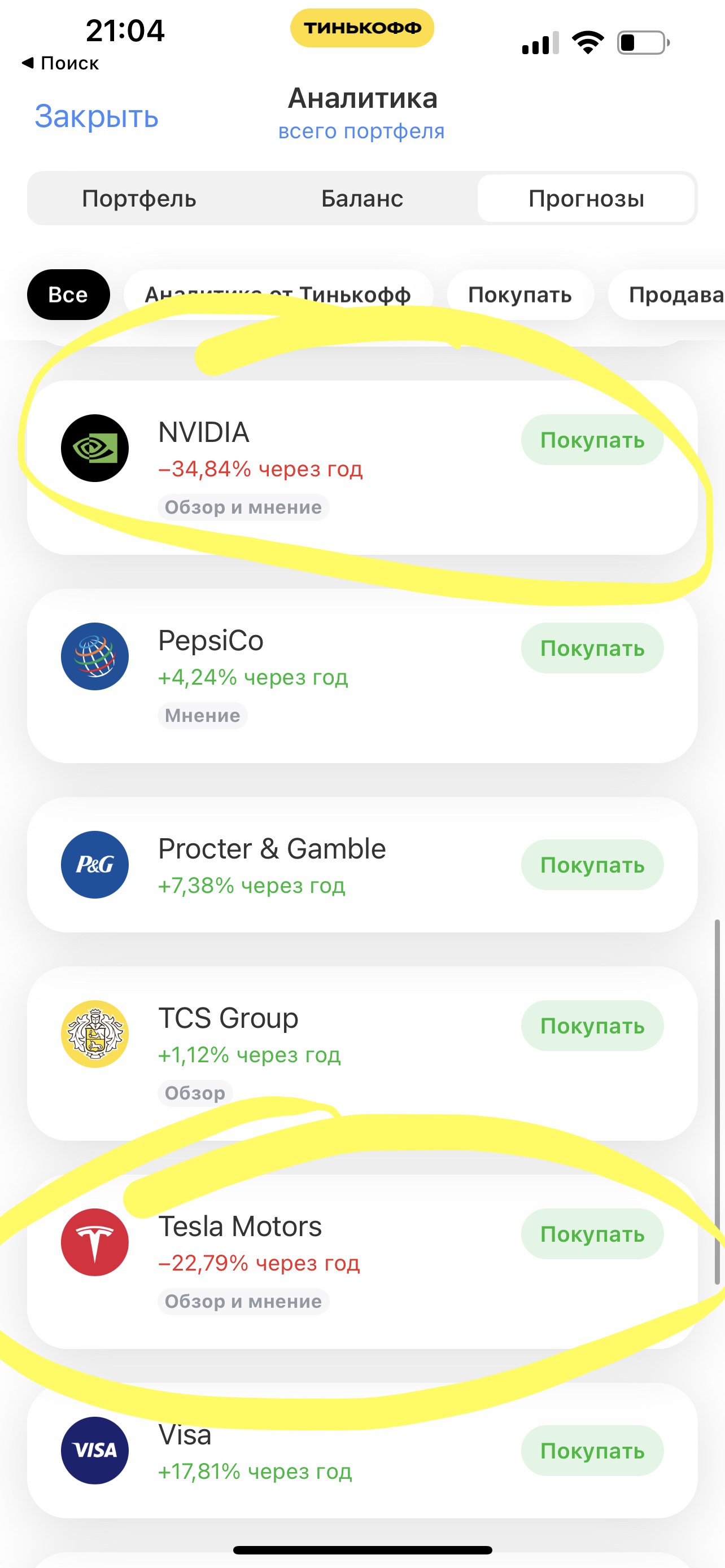Tap the NVIDIA company logo icon
Viewport: 725px width, 1568px height.
click(x=94, y=448)
